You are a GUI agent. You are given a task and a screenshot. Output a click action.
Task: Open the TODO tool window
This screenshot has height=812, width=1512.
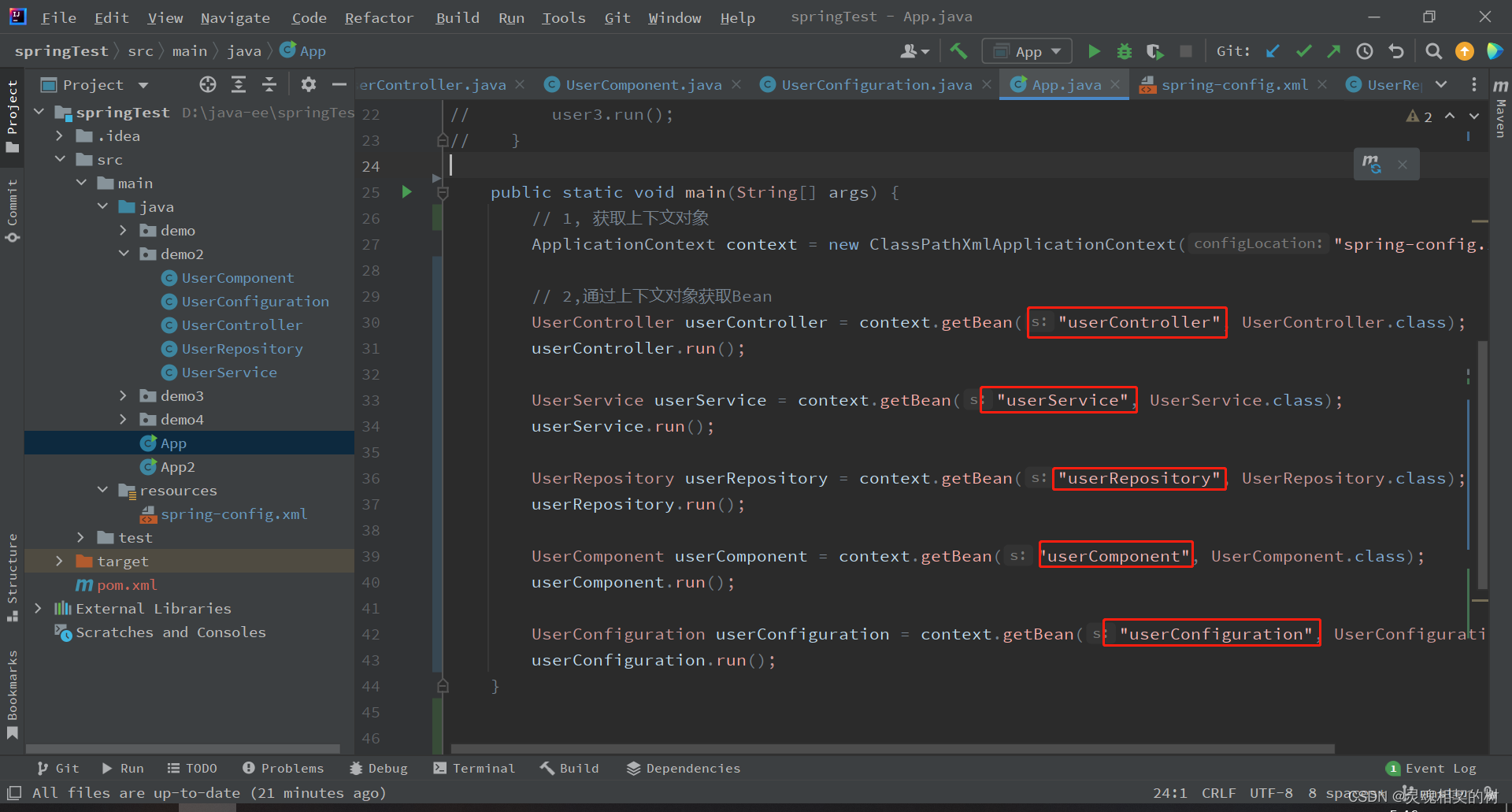tap(192, 768)
